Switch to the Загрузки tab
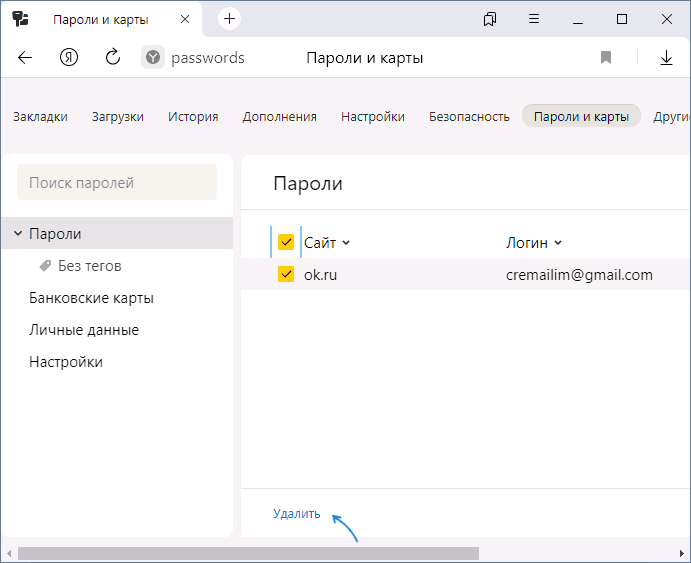691x563 pixels. (118, 116)
